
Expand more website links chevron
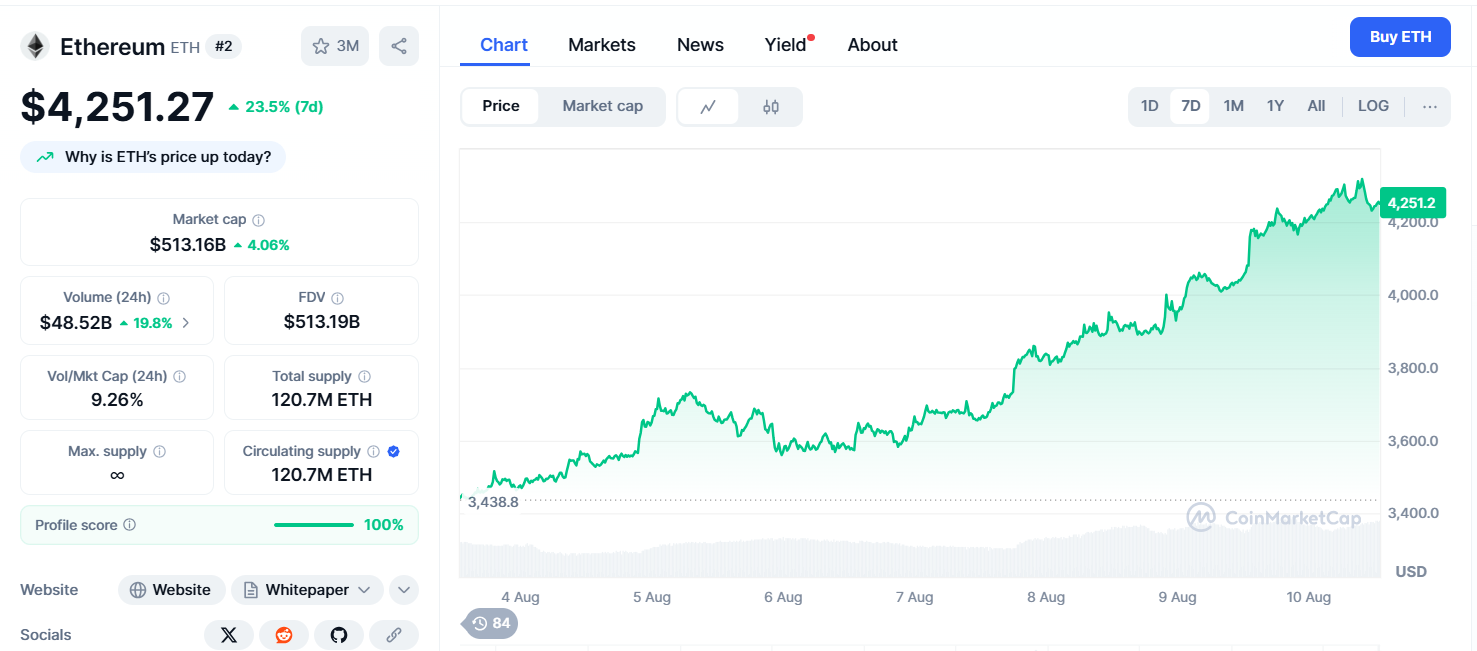pyautogui.click(x=404, y=590)
